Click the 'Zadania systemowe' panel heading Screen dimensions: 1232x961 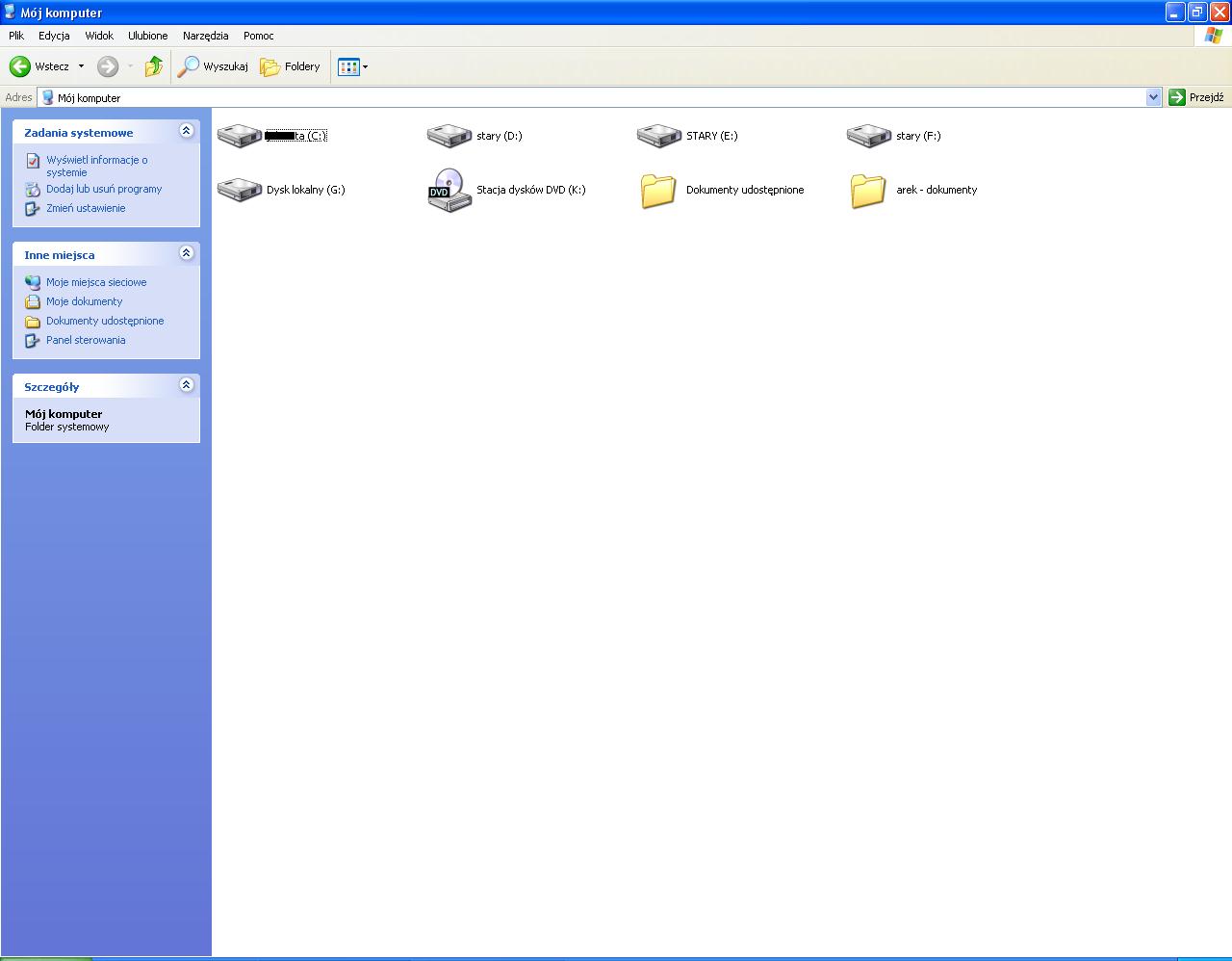pos(79,133)
